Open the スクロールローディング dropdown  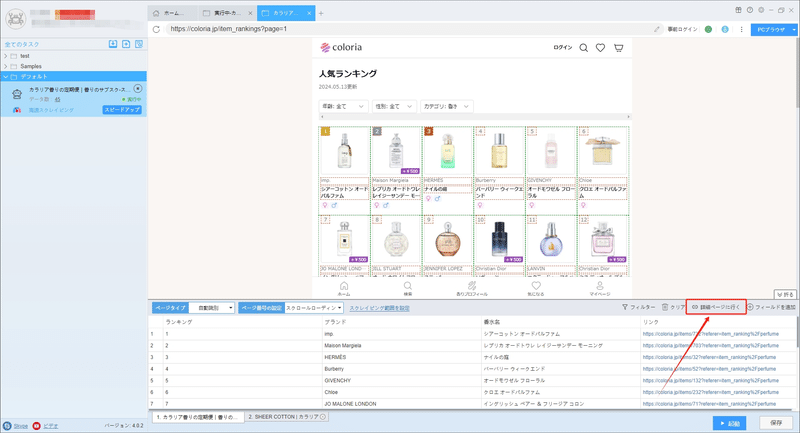click(314, 308)
